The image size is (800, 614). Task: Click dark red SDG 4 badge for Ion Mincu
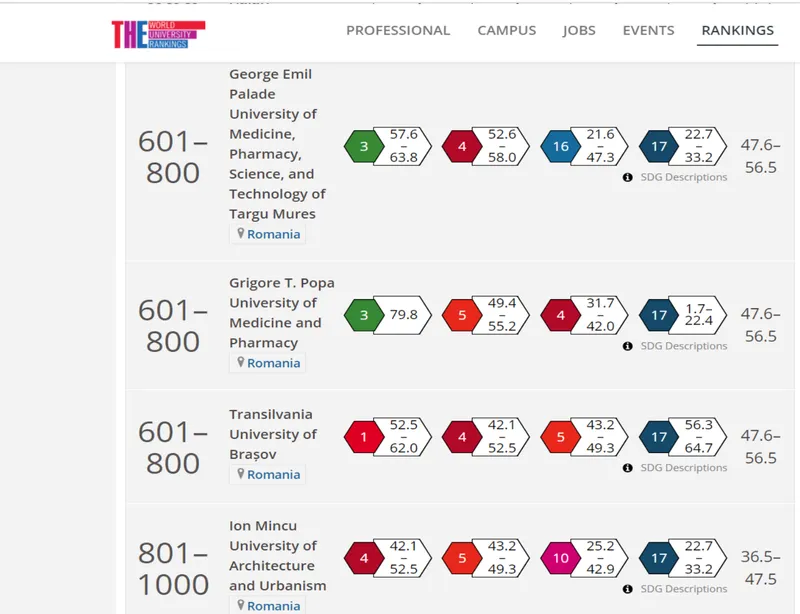coord(364,559)
